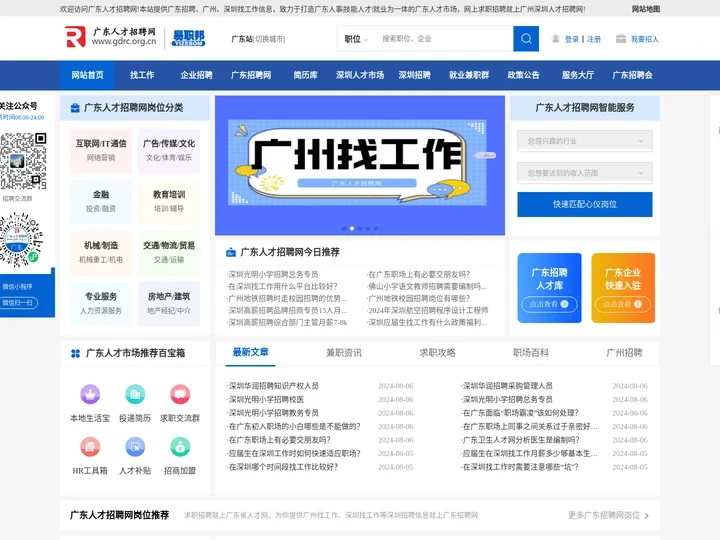This screenshot has height=540, width=720.
Task: Open article 深圳华润招聘采购管理人员
Action: [507, 386]
